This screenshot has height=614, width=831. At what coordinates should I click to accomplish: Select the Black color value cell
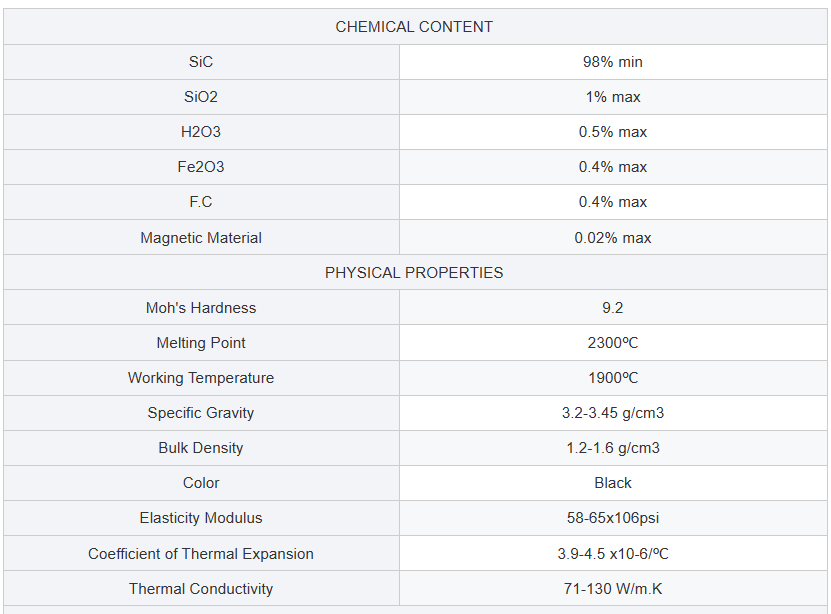613,483
